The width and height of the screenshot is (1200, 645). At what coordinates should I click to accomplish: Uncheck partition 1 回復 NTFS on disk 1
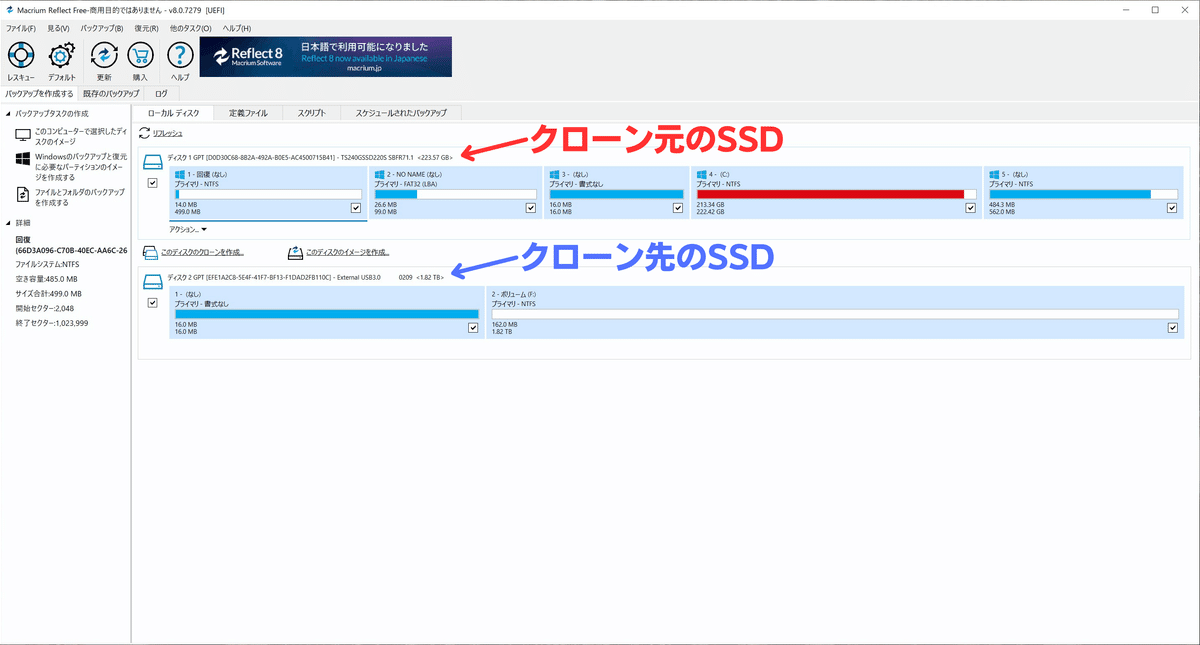click(356, 208)
